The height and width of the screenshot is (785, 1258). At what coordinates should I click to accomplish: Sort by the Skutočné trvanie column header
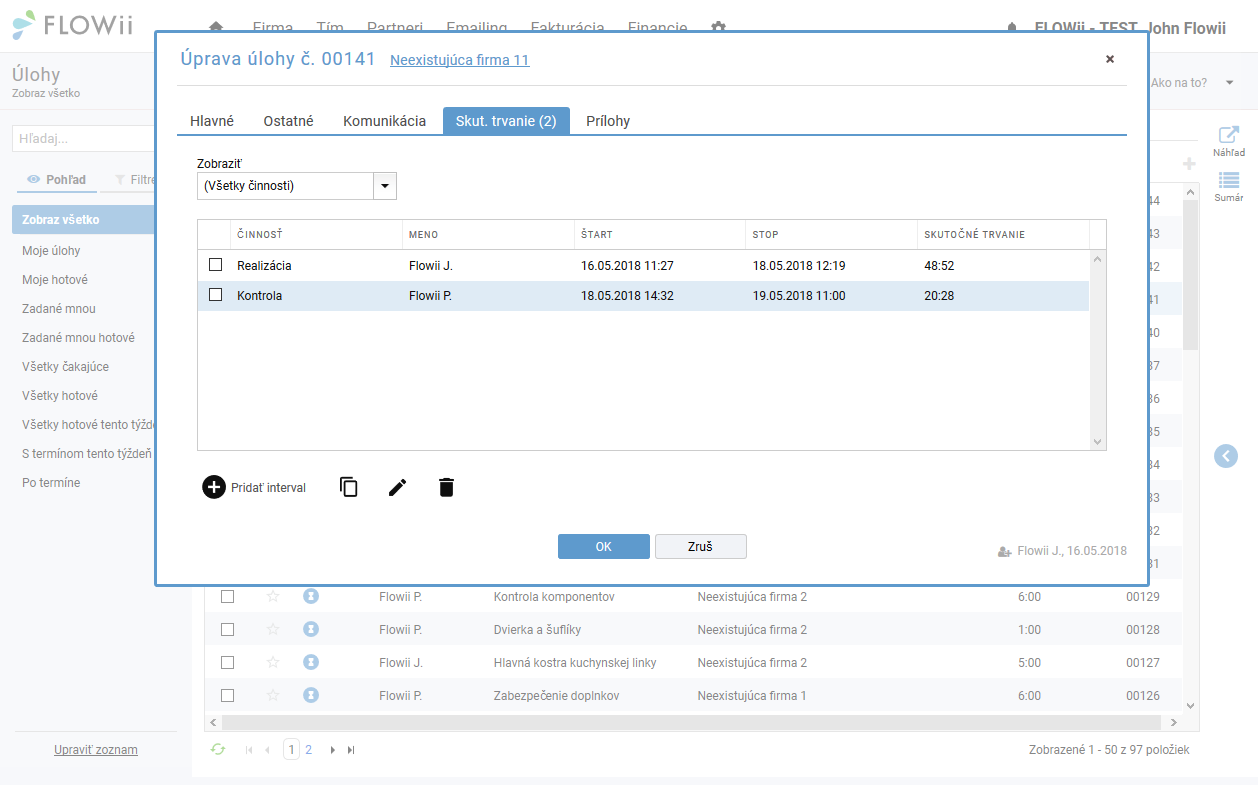pos(975,235)
